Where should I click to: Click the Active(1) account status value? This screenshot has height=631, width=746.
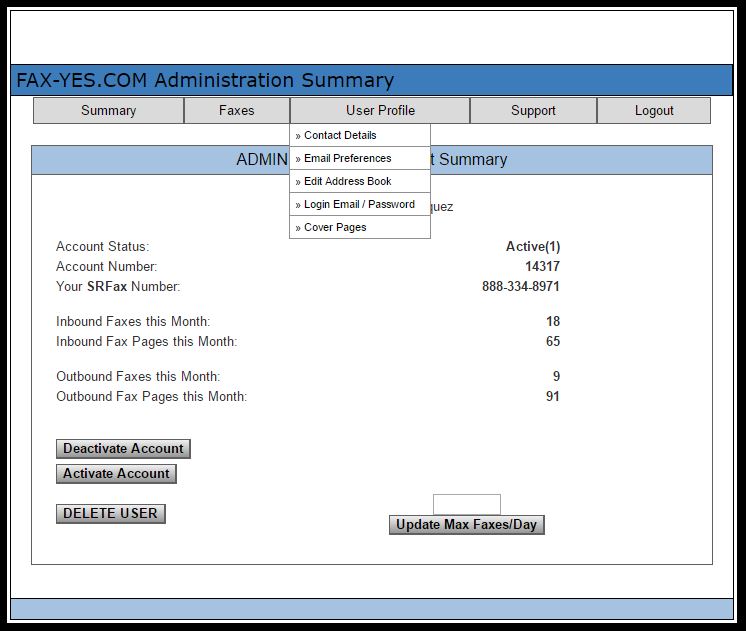(x=533, y=246)
